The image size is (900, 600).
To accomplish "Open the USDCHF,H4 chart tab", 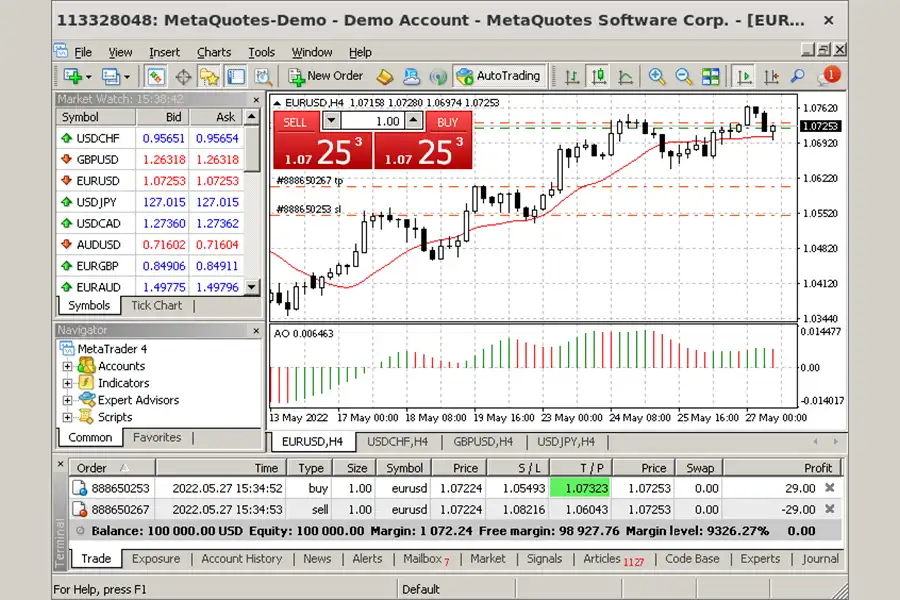I will point(397,442).
